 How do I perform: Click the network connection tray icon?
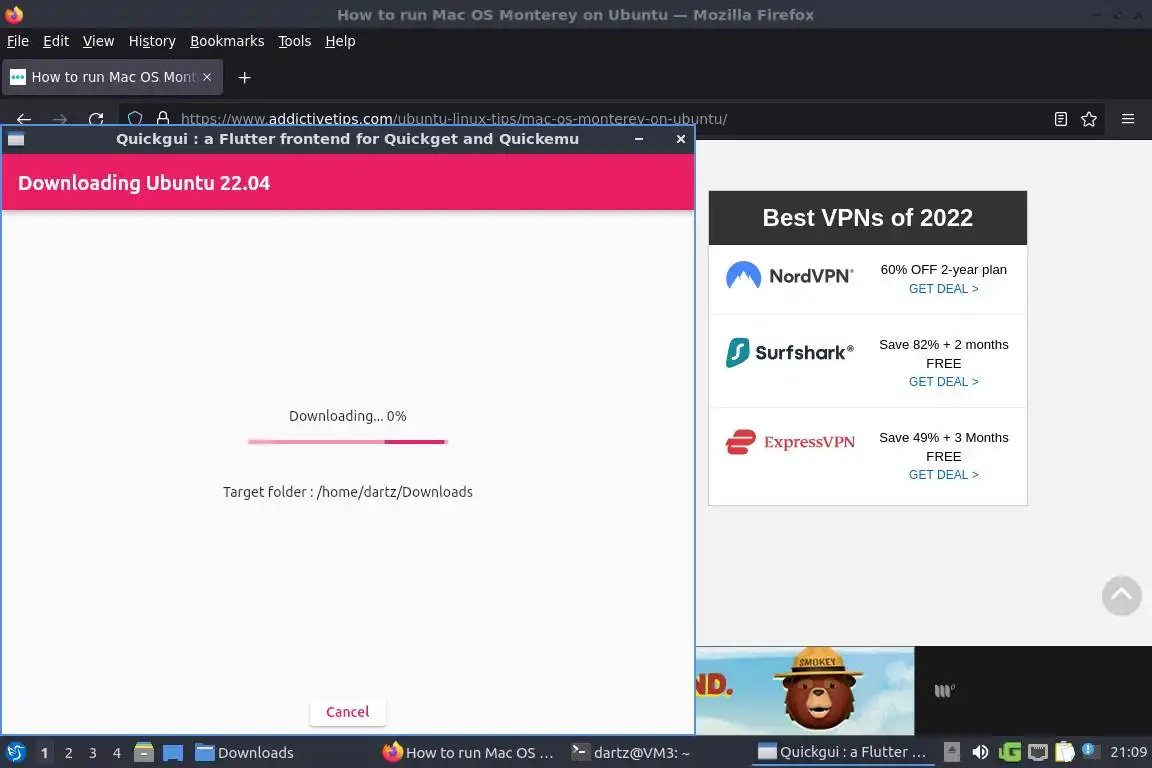(x=1037, y=752)
